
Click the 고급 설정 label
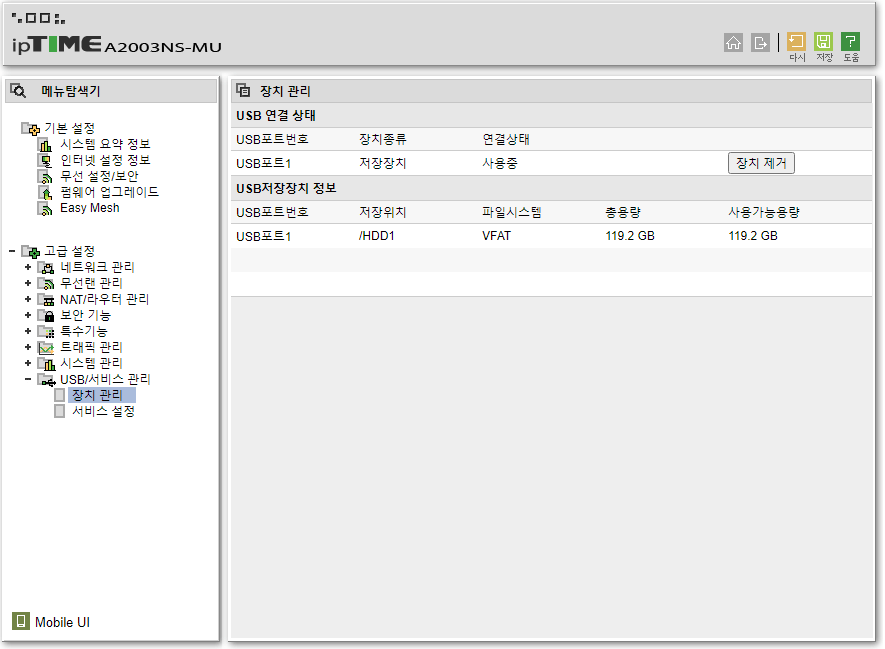(69, 251)
